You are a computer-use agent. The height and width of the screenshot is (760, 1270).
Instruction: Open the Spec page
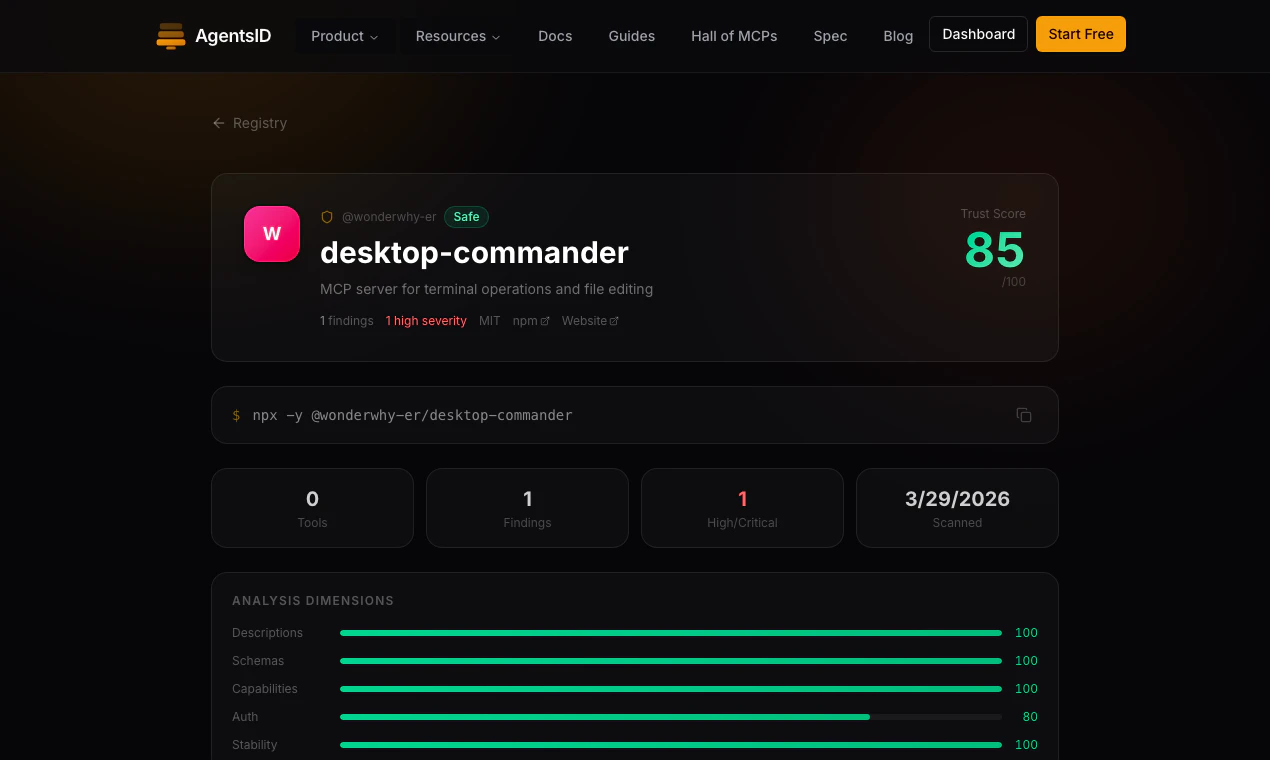pos(830,35)
